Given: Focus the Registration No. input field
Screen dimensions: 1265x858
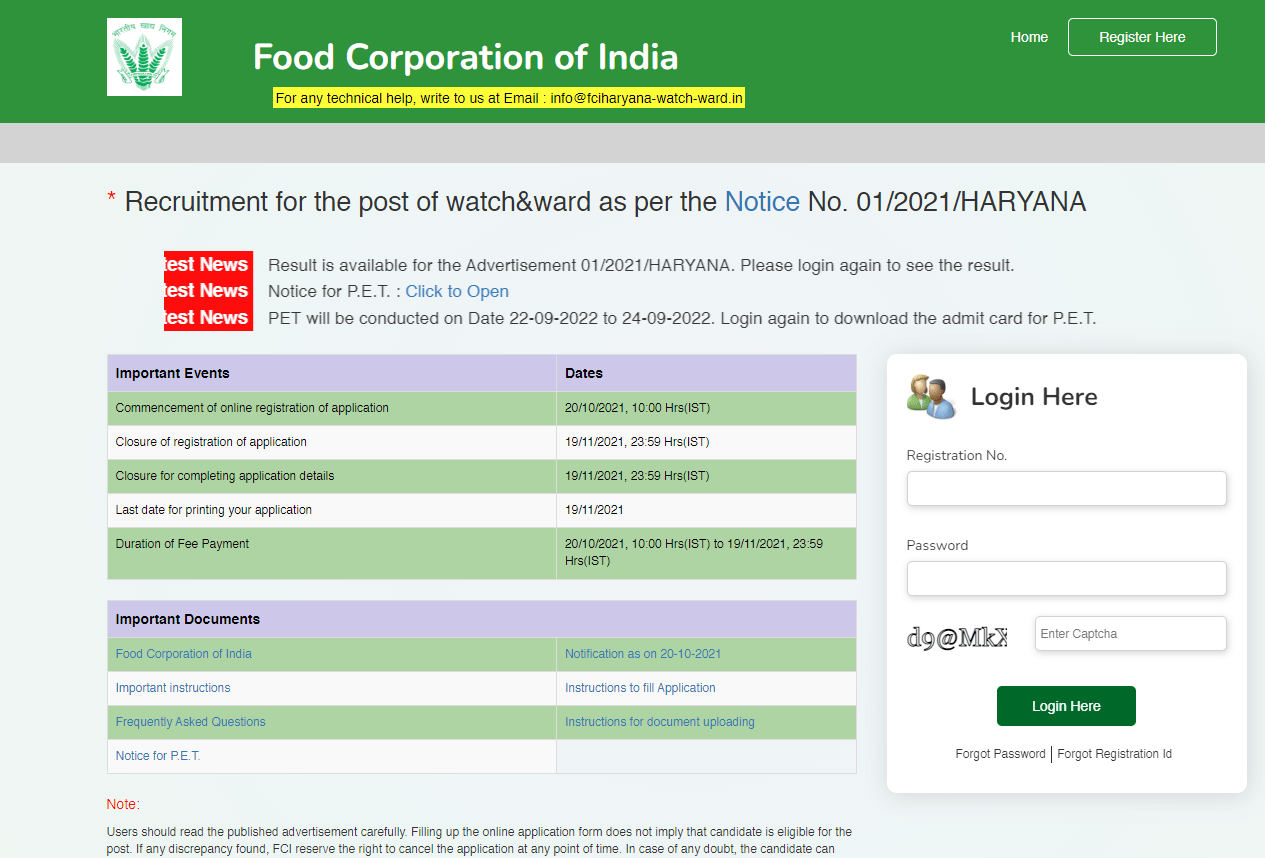Looking at the screenshot, I should pyautogui.click(x=1066, y=489).
